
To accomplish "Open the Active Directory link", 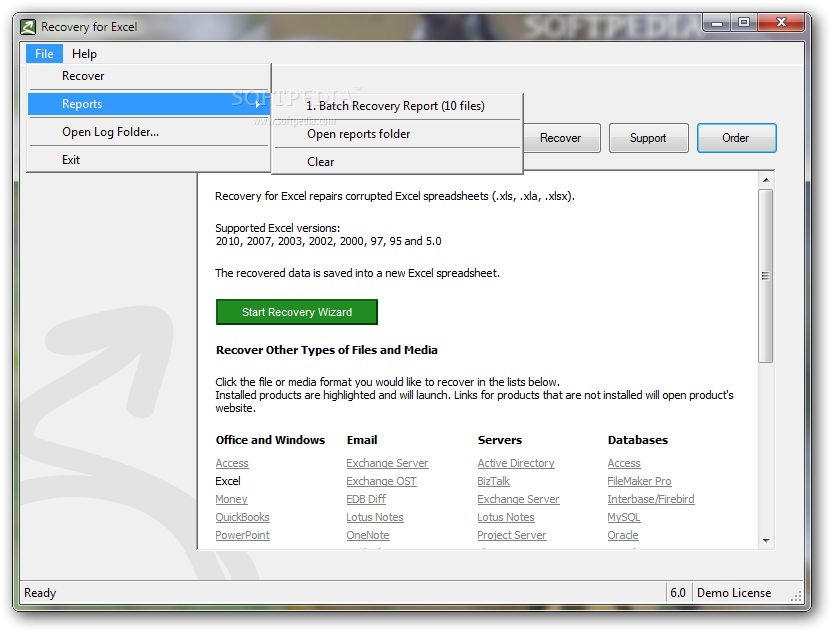I will (516, 463).
